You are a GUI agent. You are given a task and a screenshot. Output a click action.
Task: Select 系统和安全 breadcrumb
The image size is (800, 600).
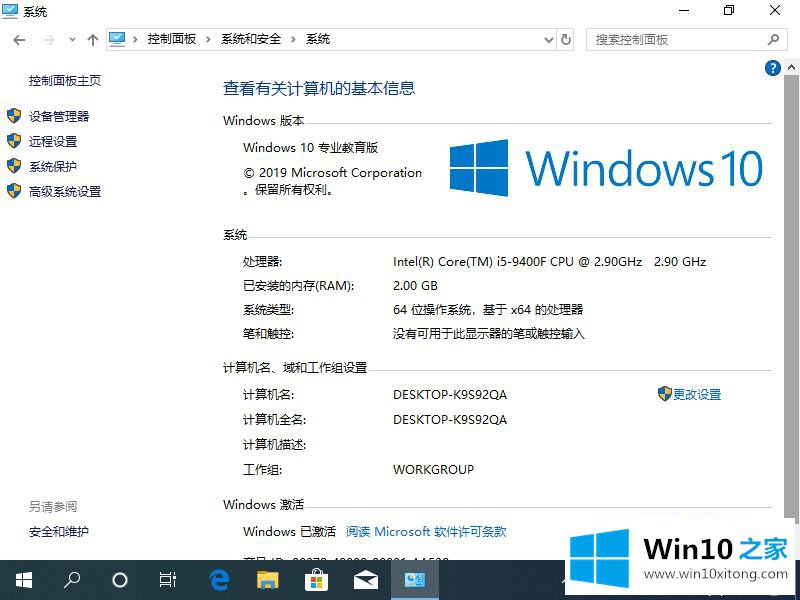(x=251, y=39)
